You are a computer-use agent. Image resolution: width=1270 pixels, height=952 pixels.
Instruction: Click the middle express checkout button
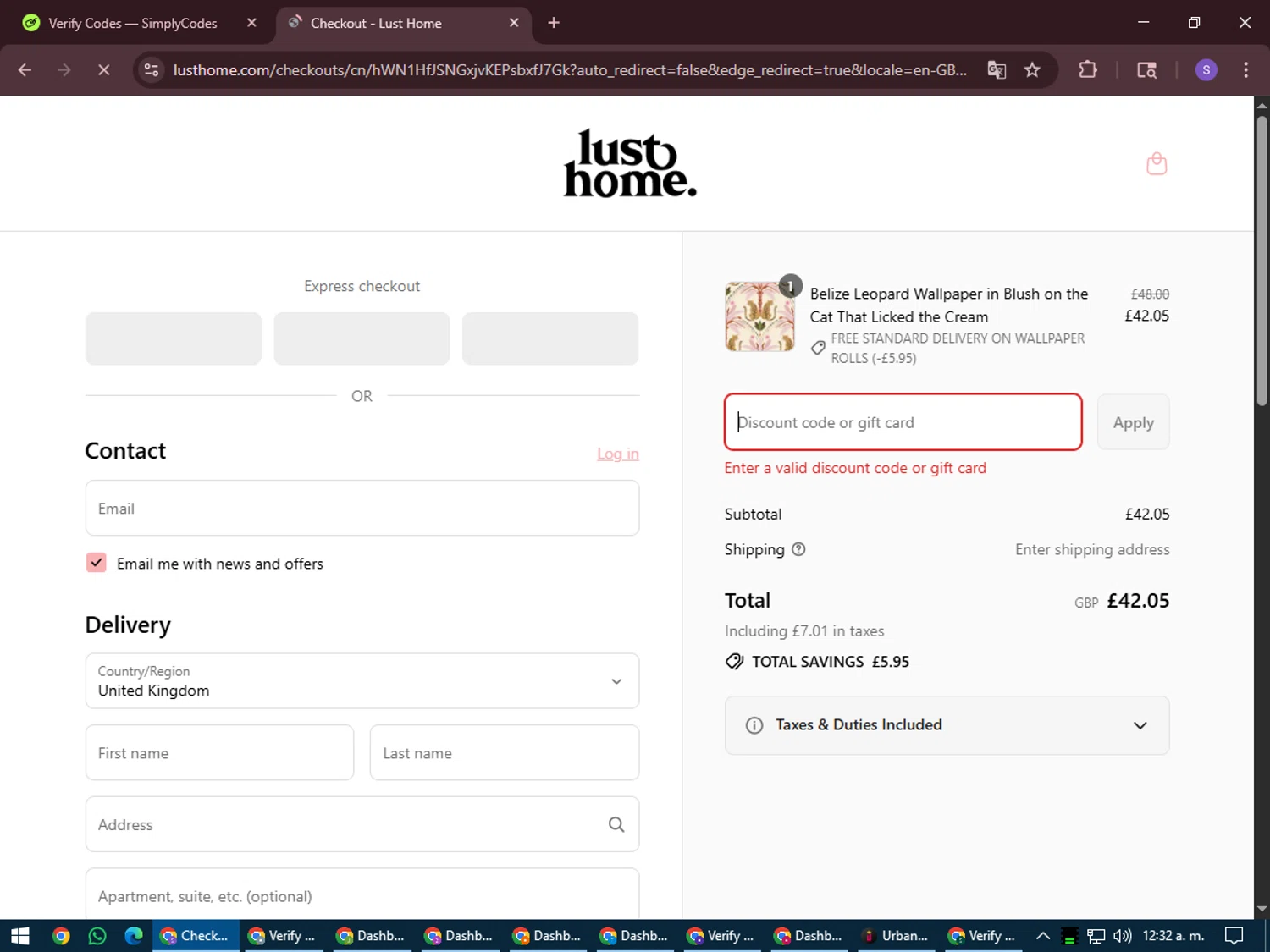point(362,338)
